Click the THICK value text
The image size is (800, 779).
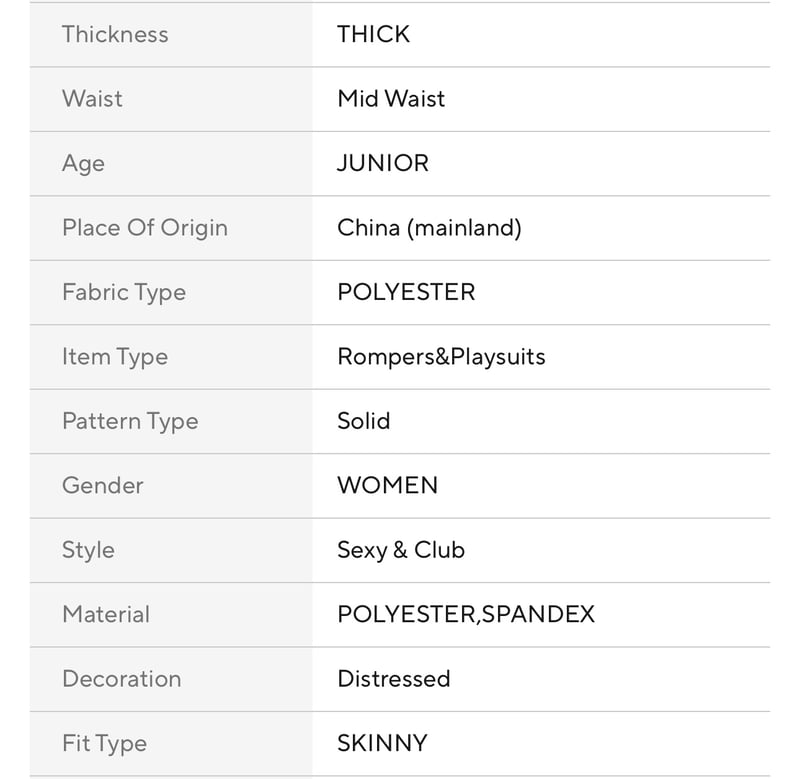click(x=373, y=35)
